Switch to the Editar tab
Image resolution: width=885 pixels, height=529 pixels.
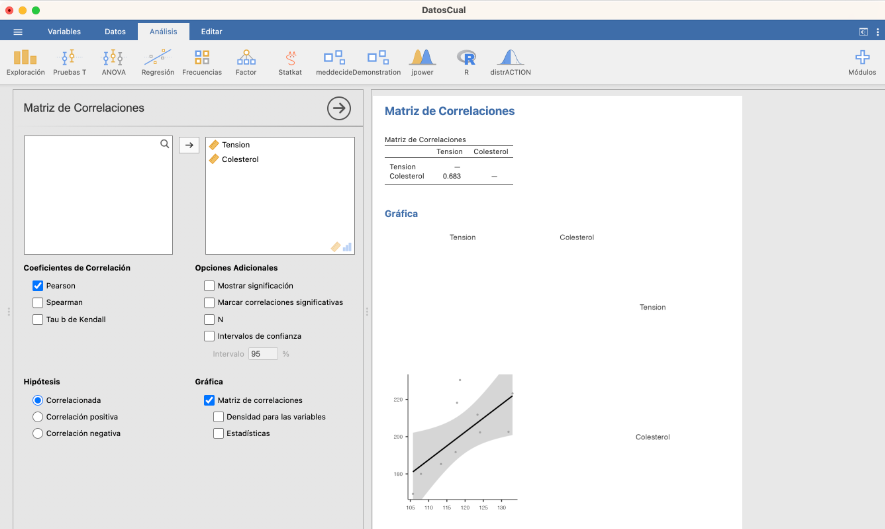click(x=212, y=32)
